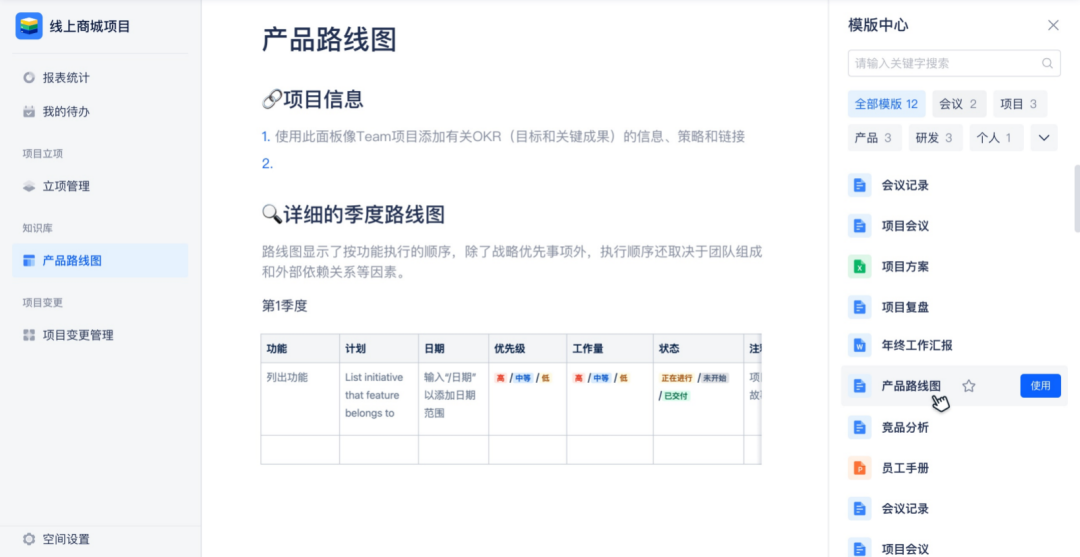Select the 项目会议 template right above 项目方案

pyautogui.click(x=905, y=226)
